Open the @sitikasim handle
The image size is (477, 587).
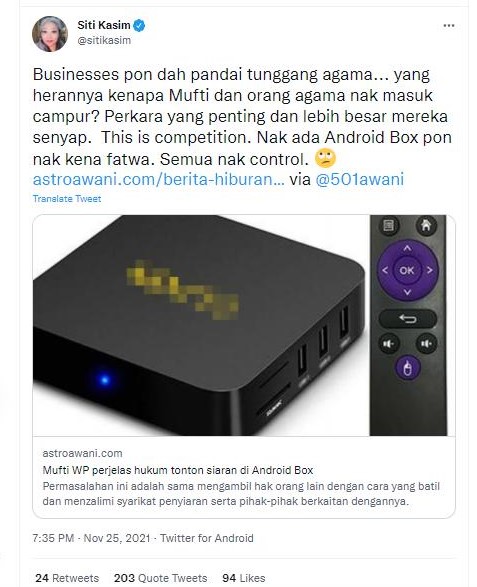pyautogui.click(x=104, y=40)
